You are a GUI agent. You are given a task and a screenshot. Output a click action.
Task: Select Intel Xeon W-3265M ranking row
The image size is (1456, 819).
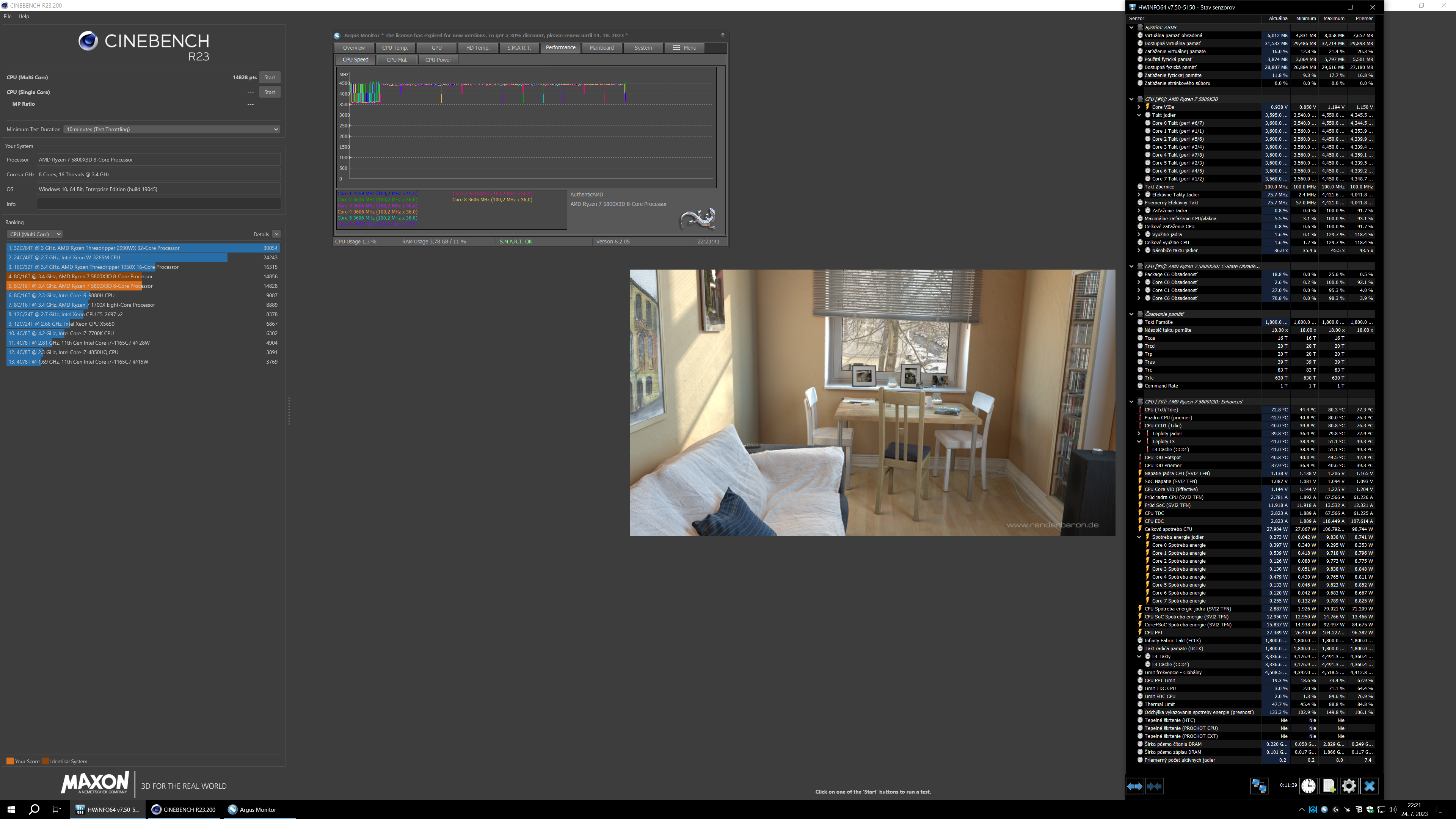pyautogui.click(x=143, y=258)
